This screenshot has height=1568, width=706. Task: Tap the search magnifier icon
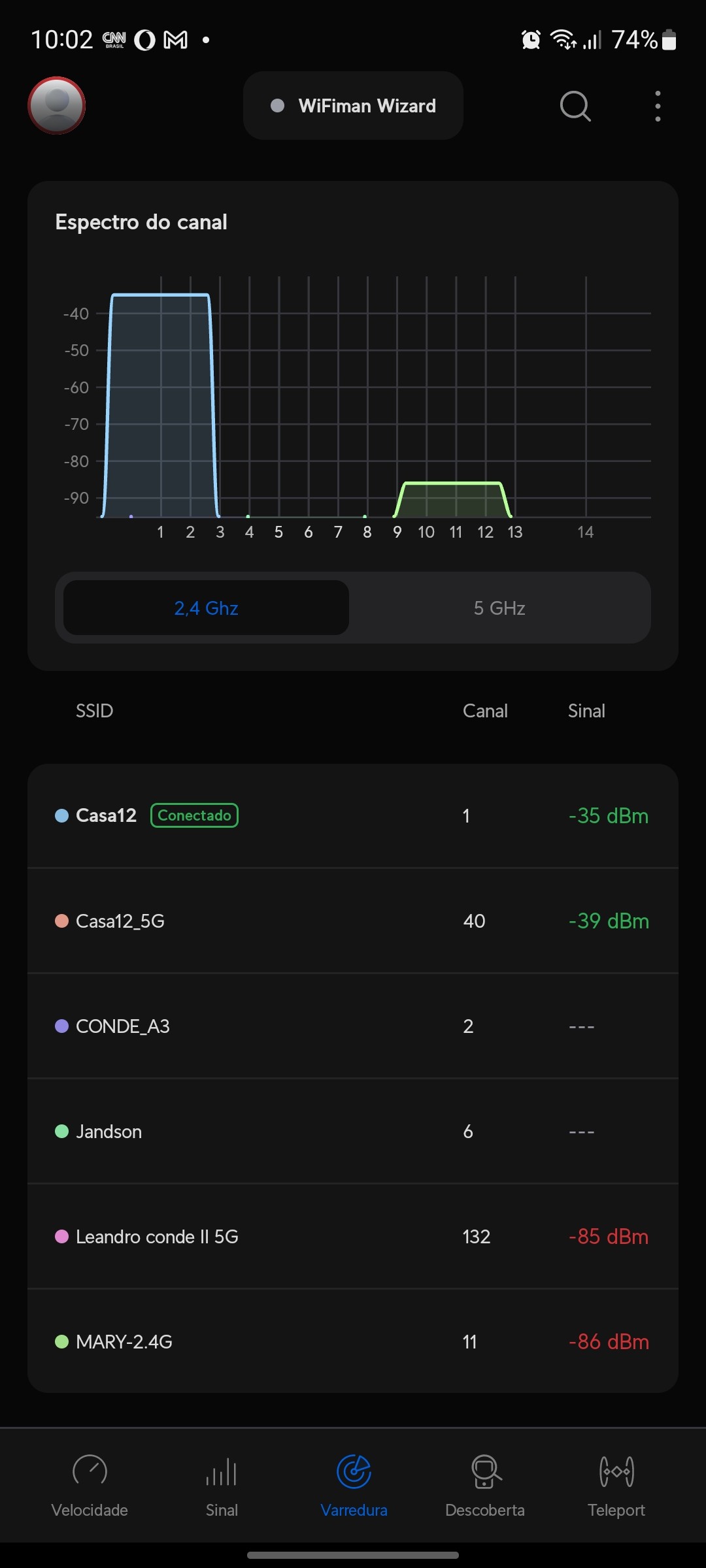pyautogui.click(x=575, y=106)
